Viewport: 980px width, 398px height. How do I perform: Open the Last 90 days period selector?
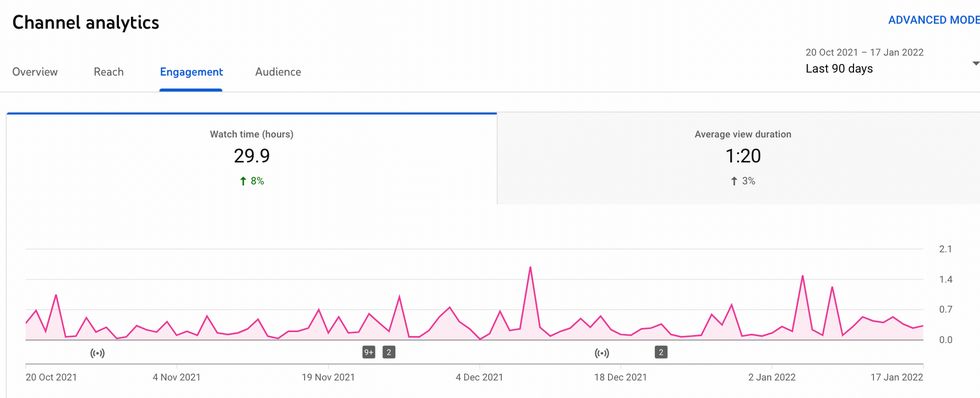click(839, 69)
